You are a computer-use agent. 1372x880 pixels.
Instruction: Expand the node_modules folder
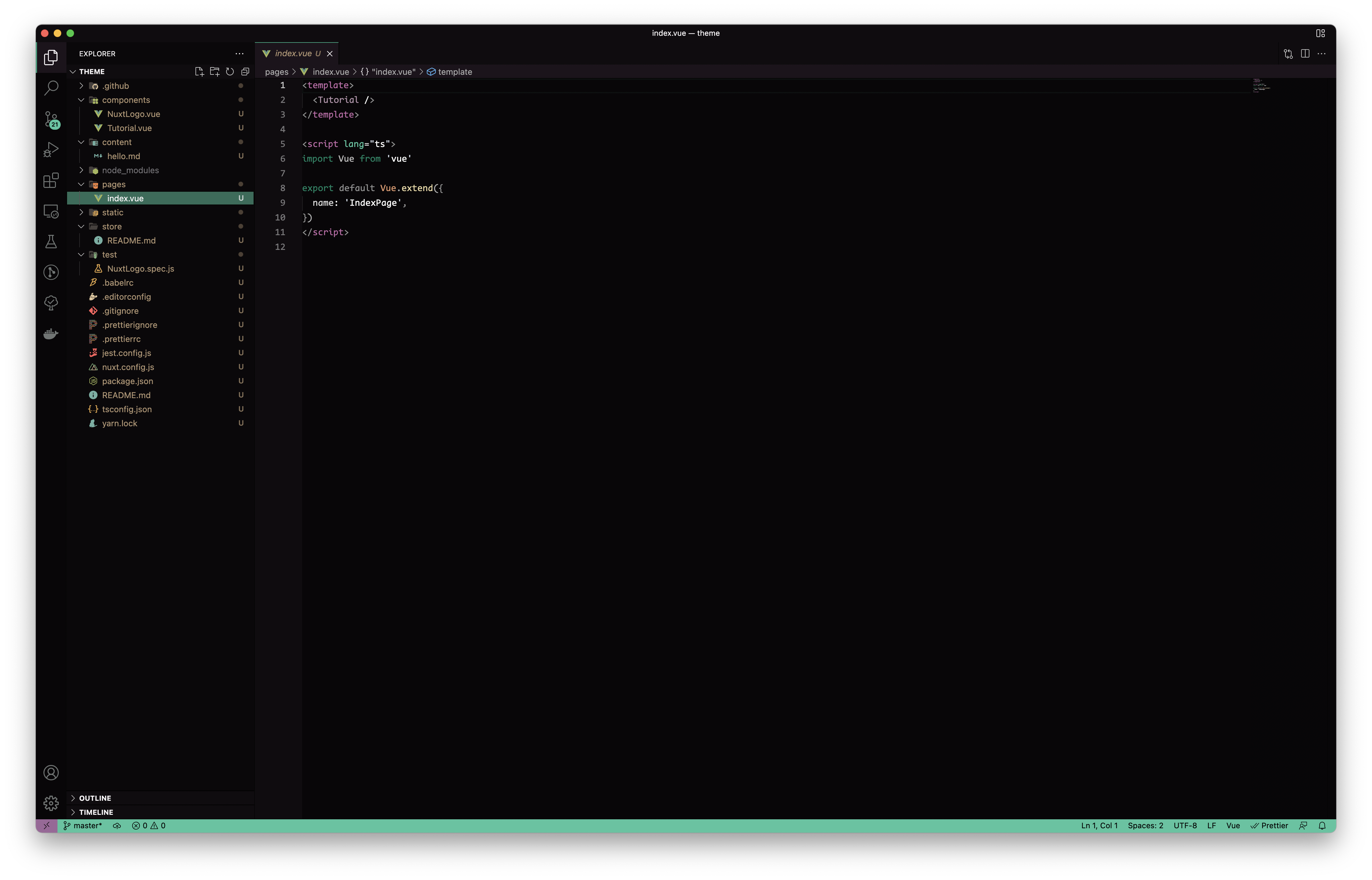pyautogui.click(x=130, y=170)
